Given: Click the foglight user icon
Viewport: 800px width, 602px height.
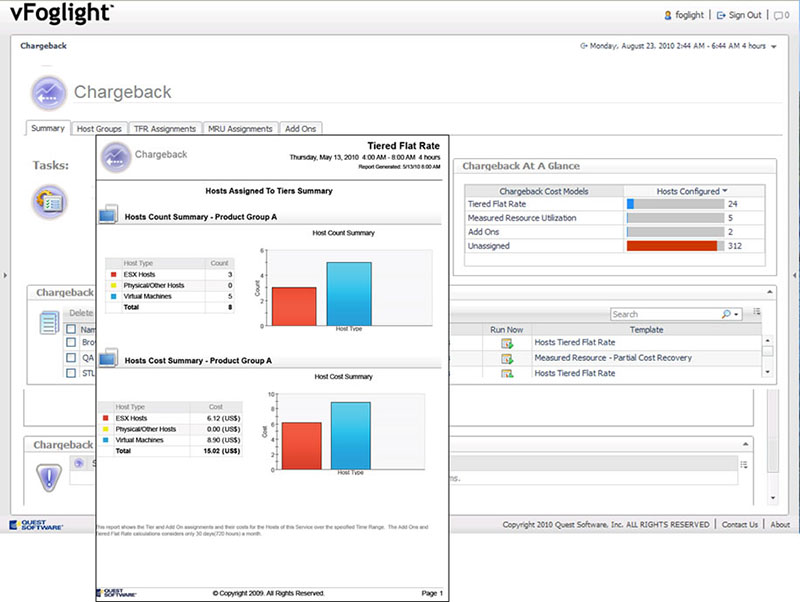Looking at the screenshot, I should click(668, 15).
